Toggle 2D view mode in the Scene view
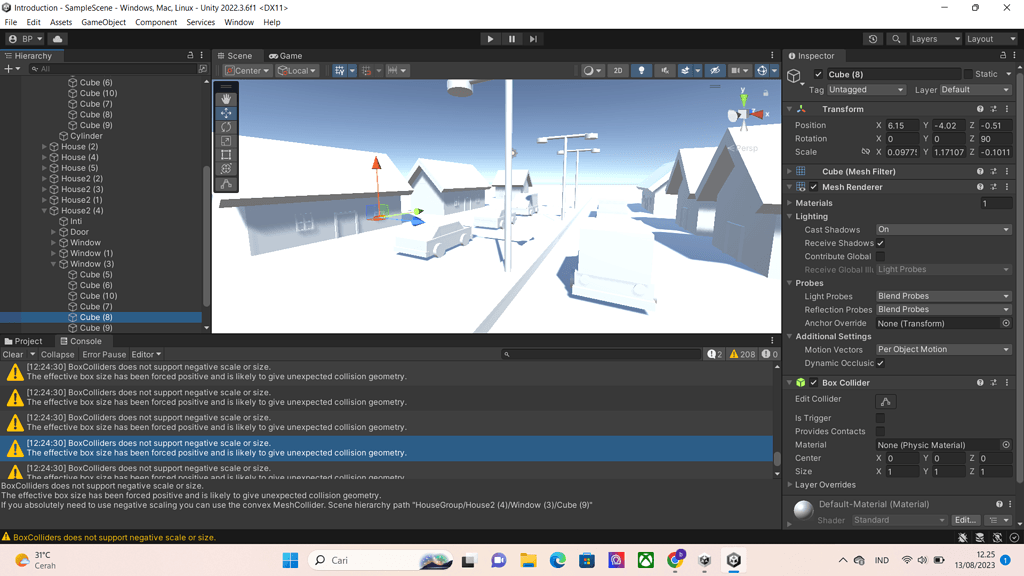The height and width of the screenshot is (576, 1024). (x=618, y=70)
